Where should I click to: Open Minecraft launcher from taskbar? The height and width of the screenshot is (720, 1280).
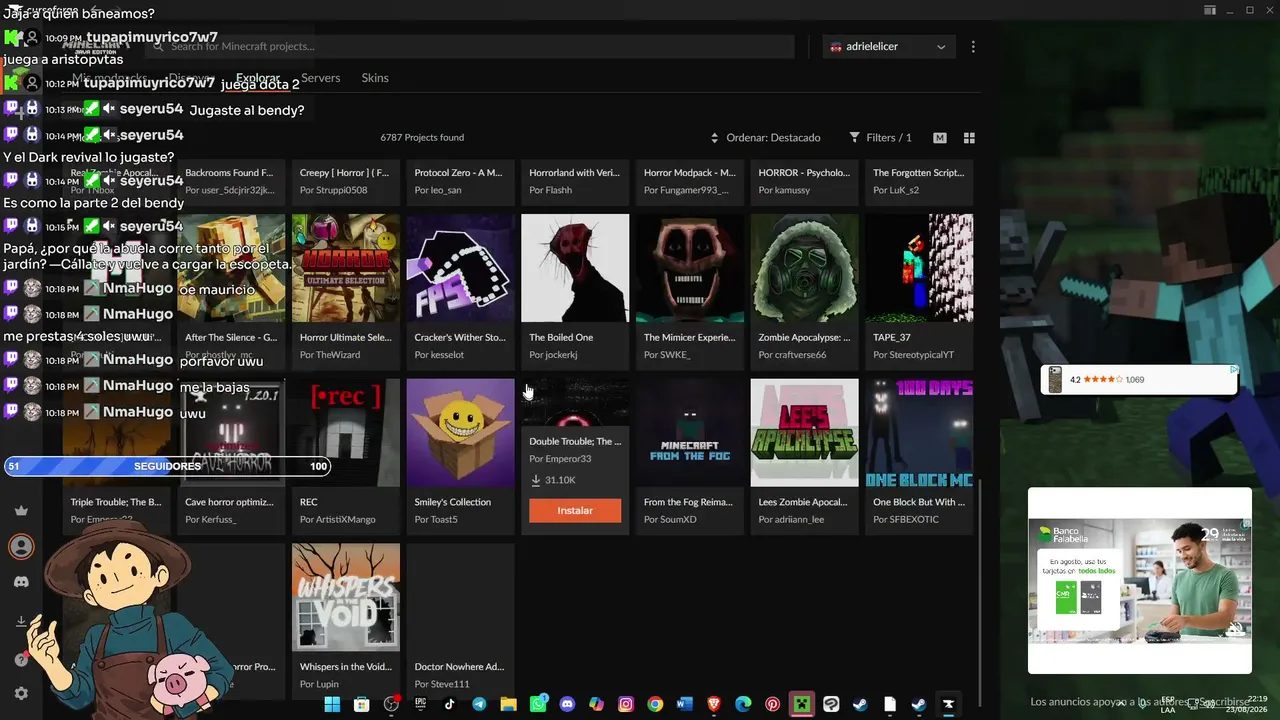[802, 705]
